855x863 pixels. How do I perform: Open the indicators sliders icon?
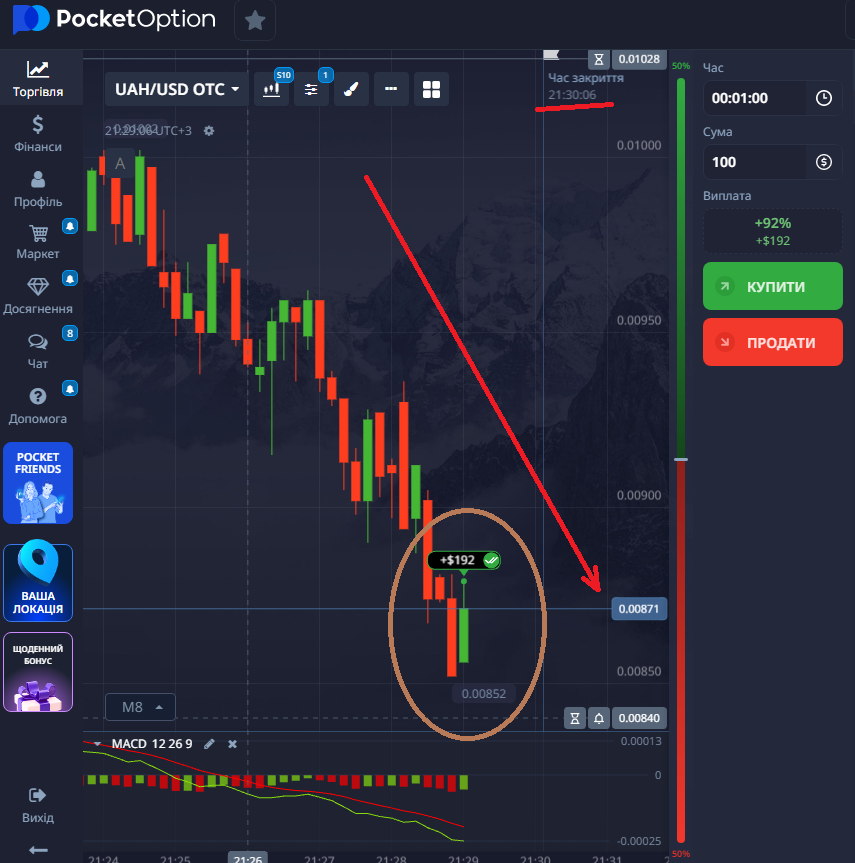[312, 89]
